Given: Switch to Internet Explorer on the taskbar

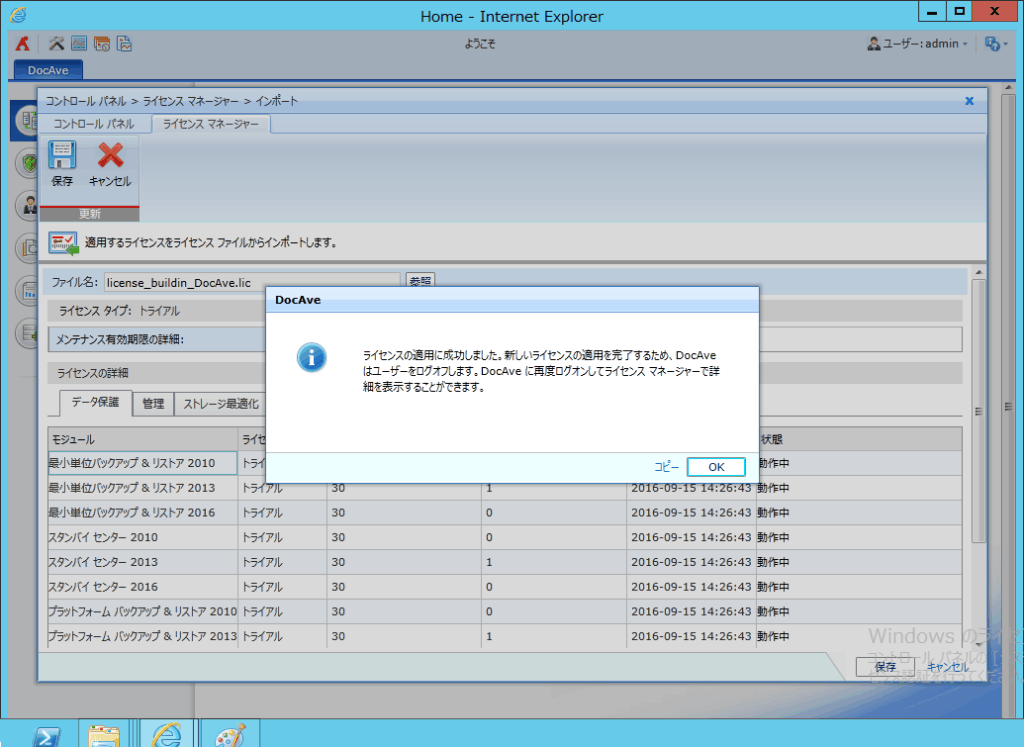Looking at the screenshot, I should 167,735.
